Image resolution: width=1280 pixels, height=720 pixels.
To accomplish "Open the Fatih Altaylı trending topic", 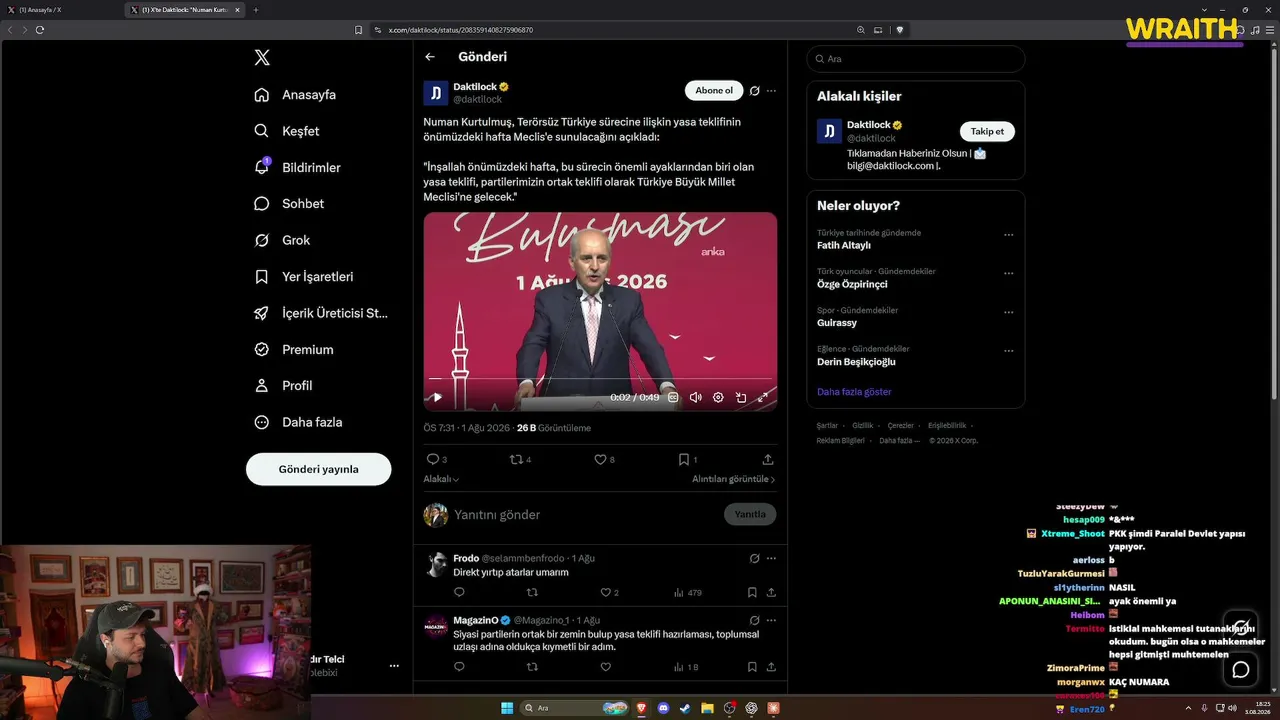I will (x=844, y=245).
